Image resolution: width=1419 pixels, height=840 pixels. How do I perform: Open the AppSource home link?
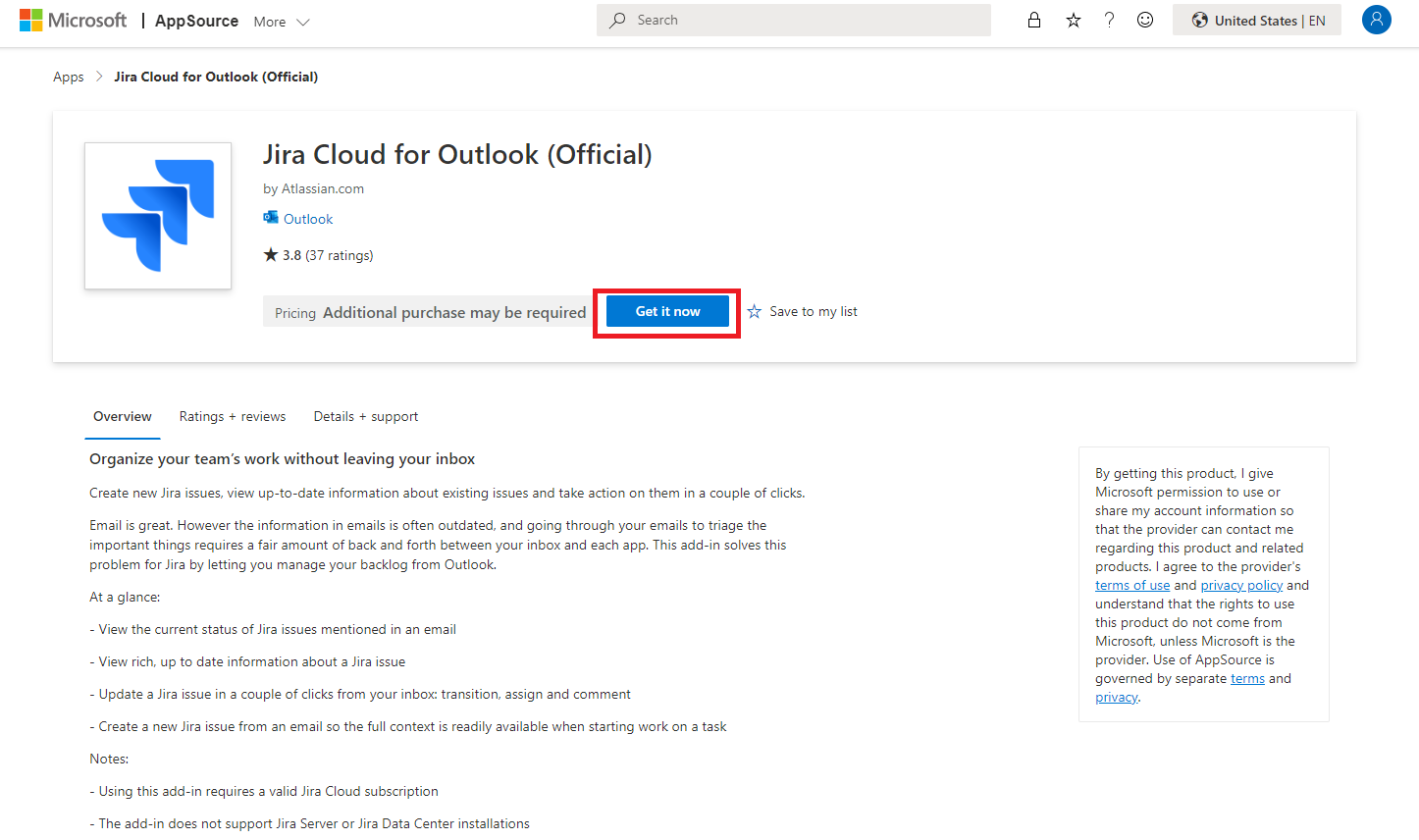coord(196,21)
